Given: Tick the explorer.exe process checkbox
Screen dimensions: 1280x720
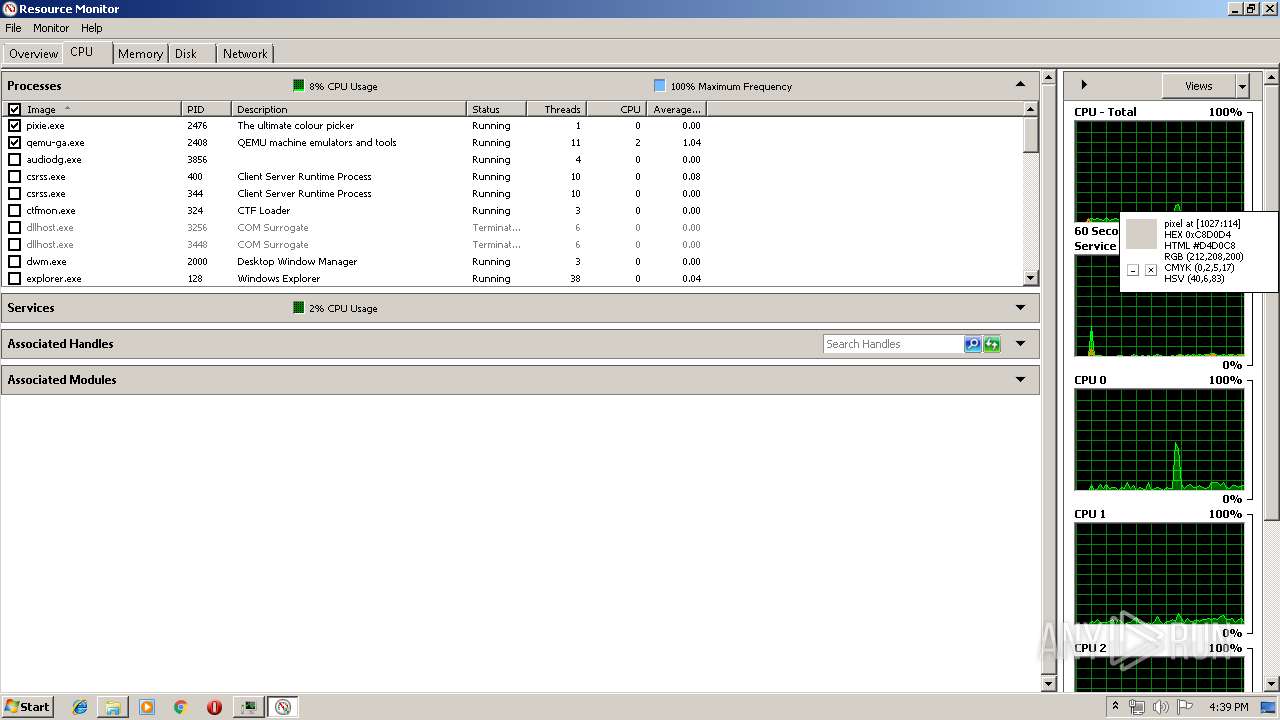Looking at the screenshot, I should pos(14,279).
